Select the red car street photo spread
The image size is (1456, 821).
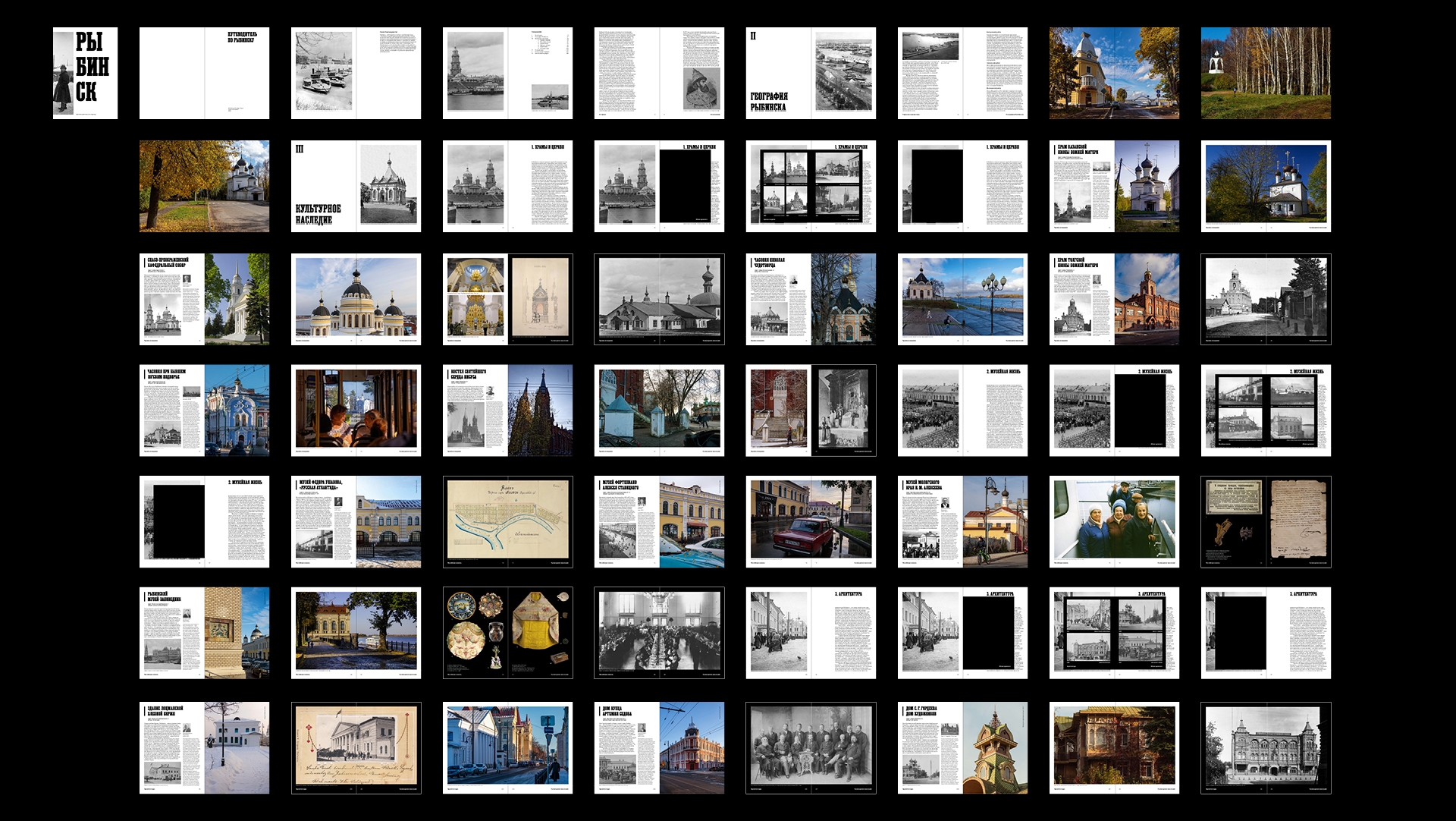[811, 521]
